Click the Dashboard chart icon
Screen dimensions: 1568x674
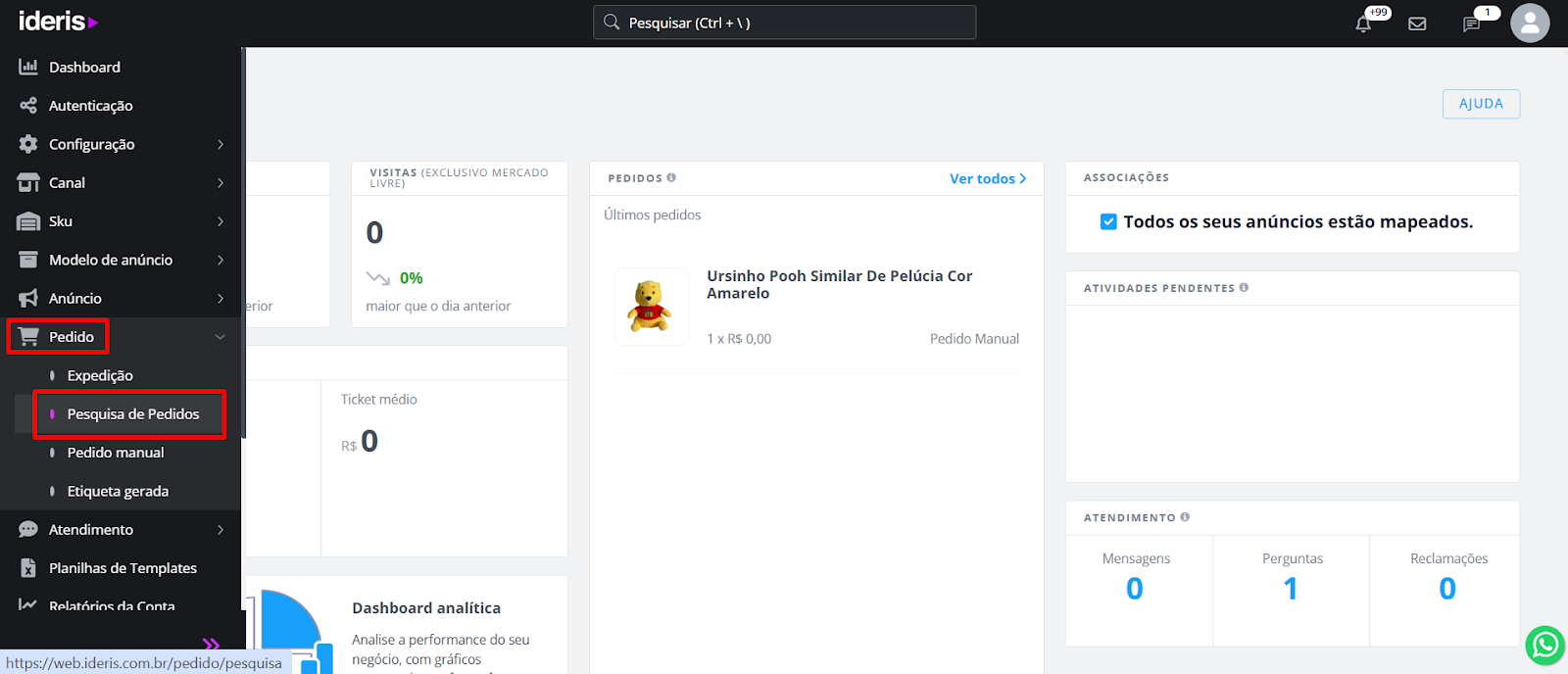click(x=28, y=67)
